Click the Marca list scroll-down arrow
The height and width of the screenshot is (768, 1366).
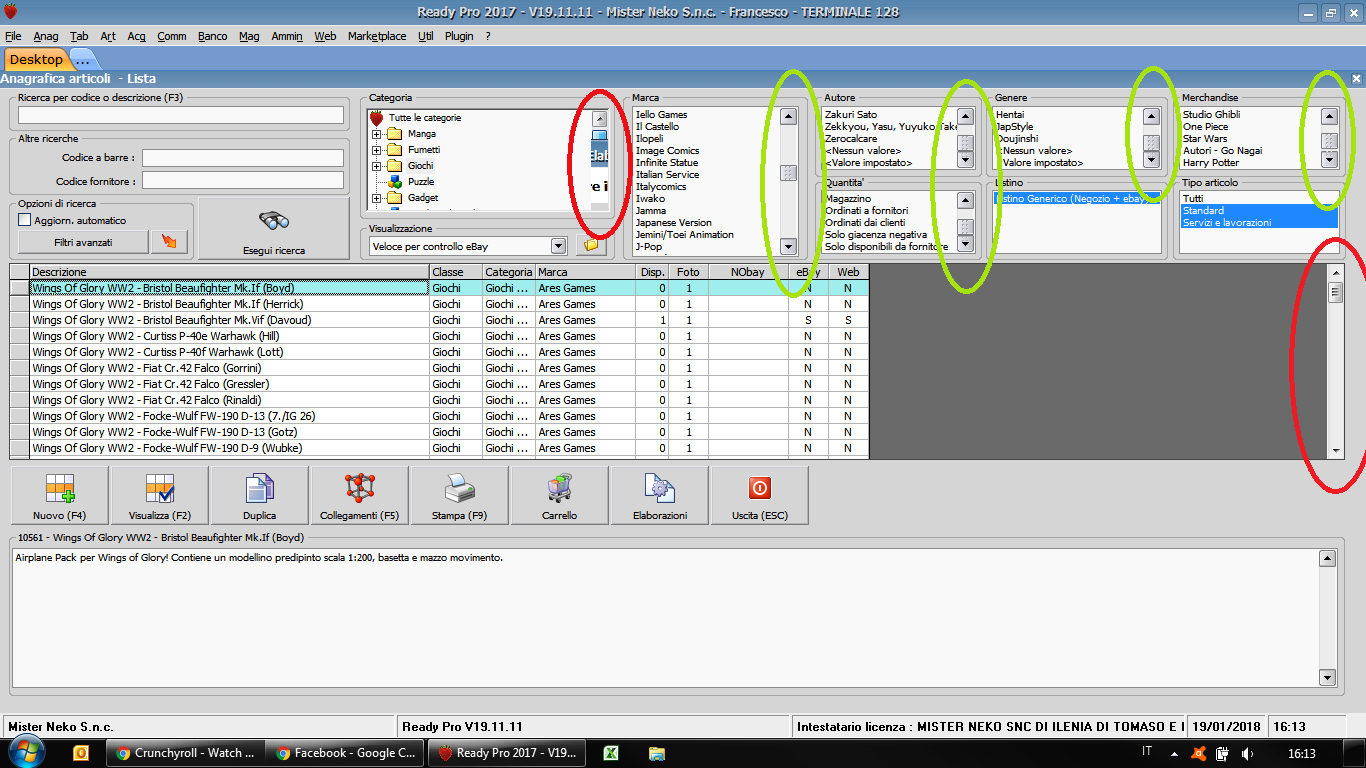[x=788, y=246]
